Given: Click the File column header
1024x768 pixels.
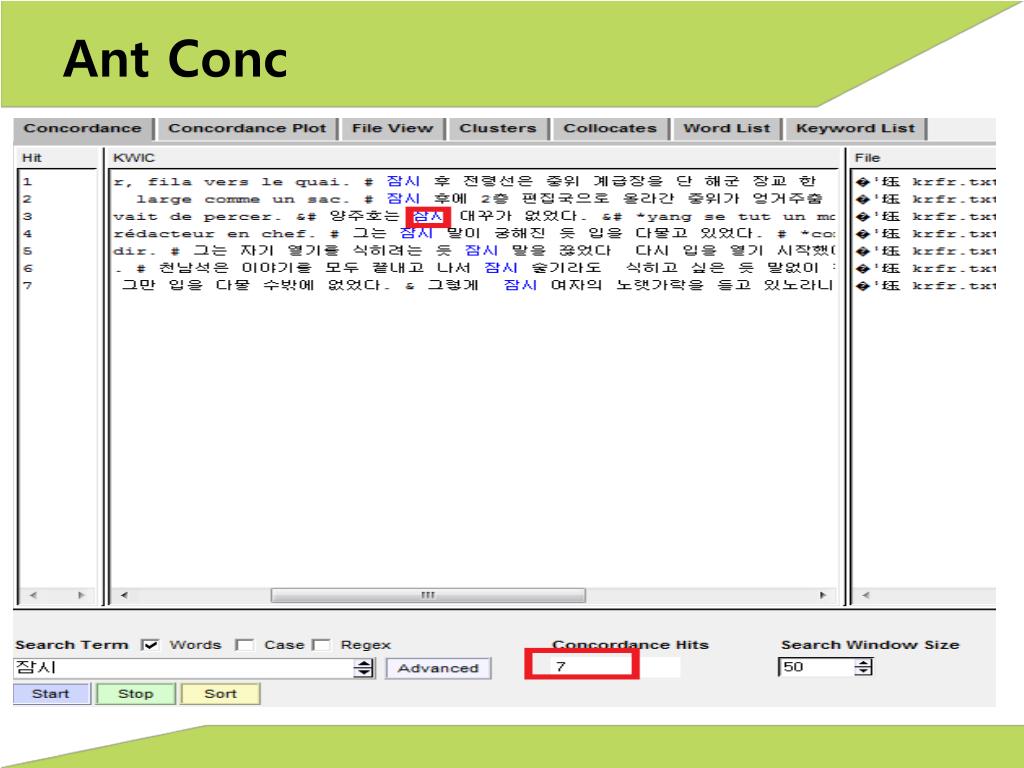Looking at the screenshot, I should point(867,158).
